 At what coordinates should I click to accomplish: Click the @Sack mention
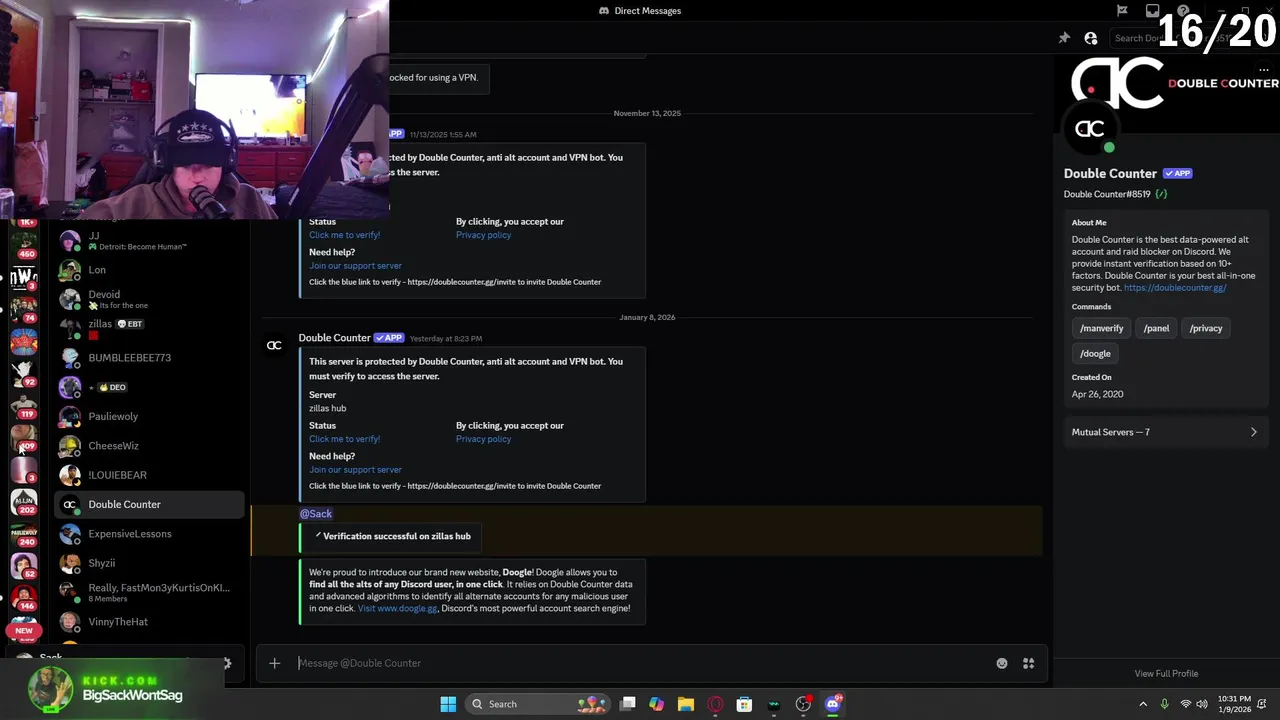tap(316, 514)
